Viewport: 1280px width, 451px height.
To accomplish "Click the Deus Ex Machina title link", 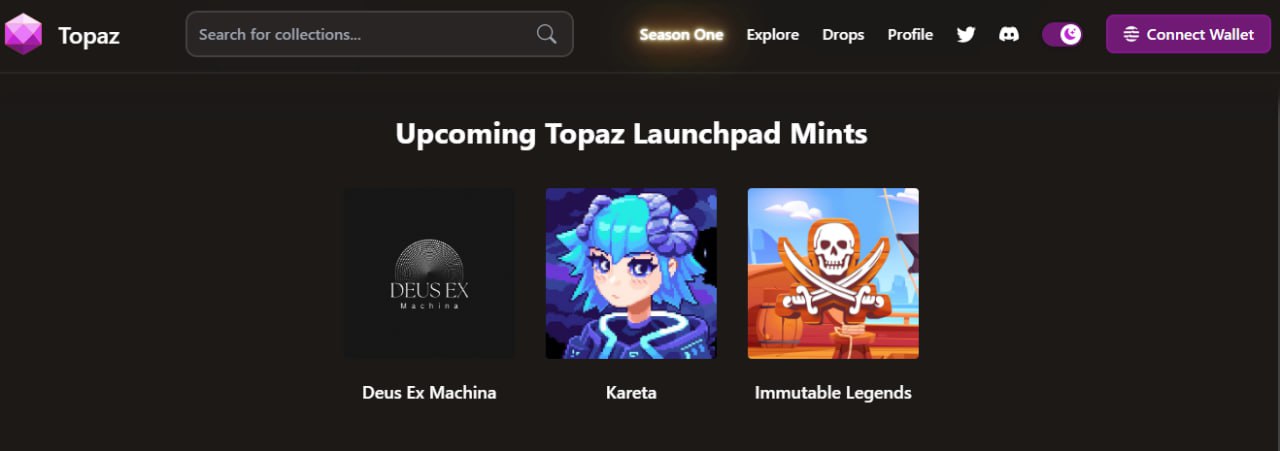I will click(x=429, y=392).
